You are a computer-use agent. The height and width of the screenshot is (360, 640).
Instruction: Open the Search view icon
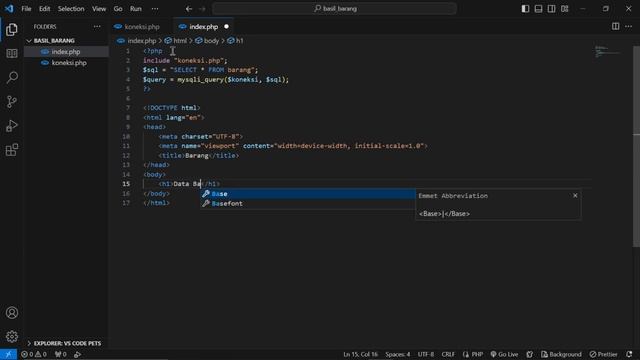pyautogui.click(x=12, y=77)
